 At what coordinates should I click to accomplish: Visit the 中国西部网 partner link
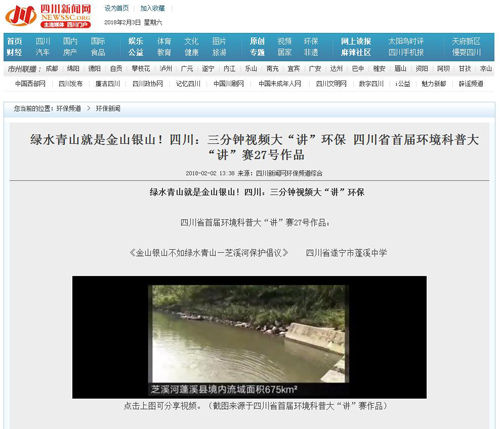tap(30, 84)
